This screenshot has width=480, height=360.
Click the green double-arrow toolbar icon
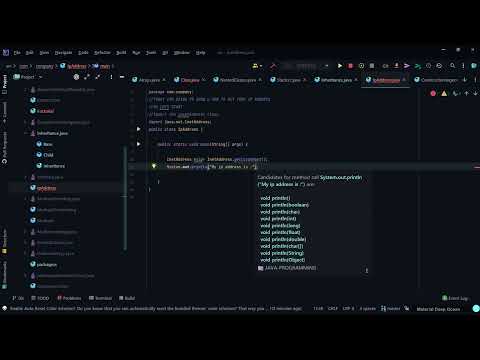(418, 66)
